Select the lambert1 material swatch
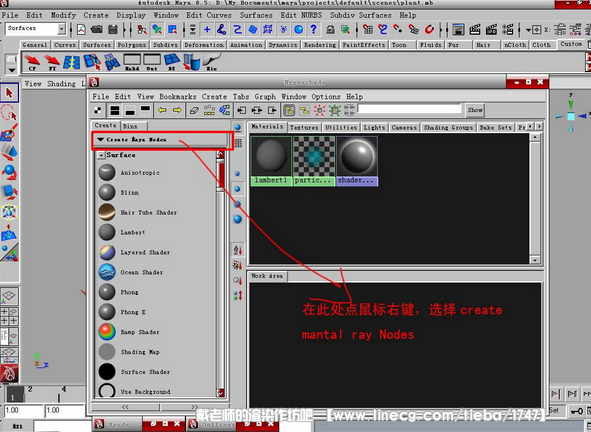The width and height of the screenshot is (591, 432). (271, 161)
